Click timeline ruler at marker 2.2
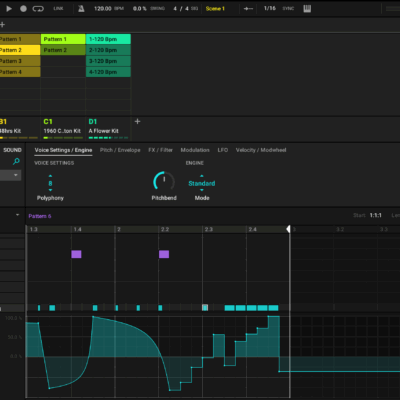The image size is (400, 400). [x=165, y=229]
